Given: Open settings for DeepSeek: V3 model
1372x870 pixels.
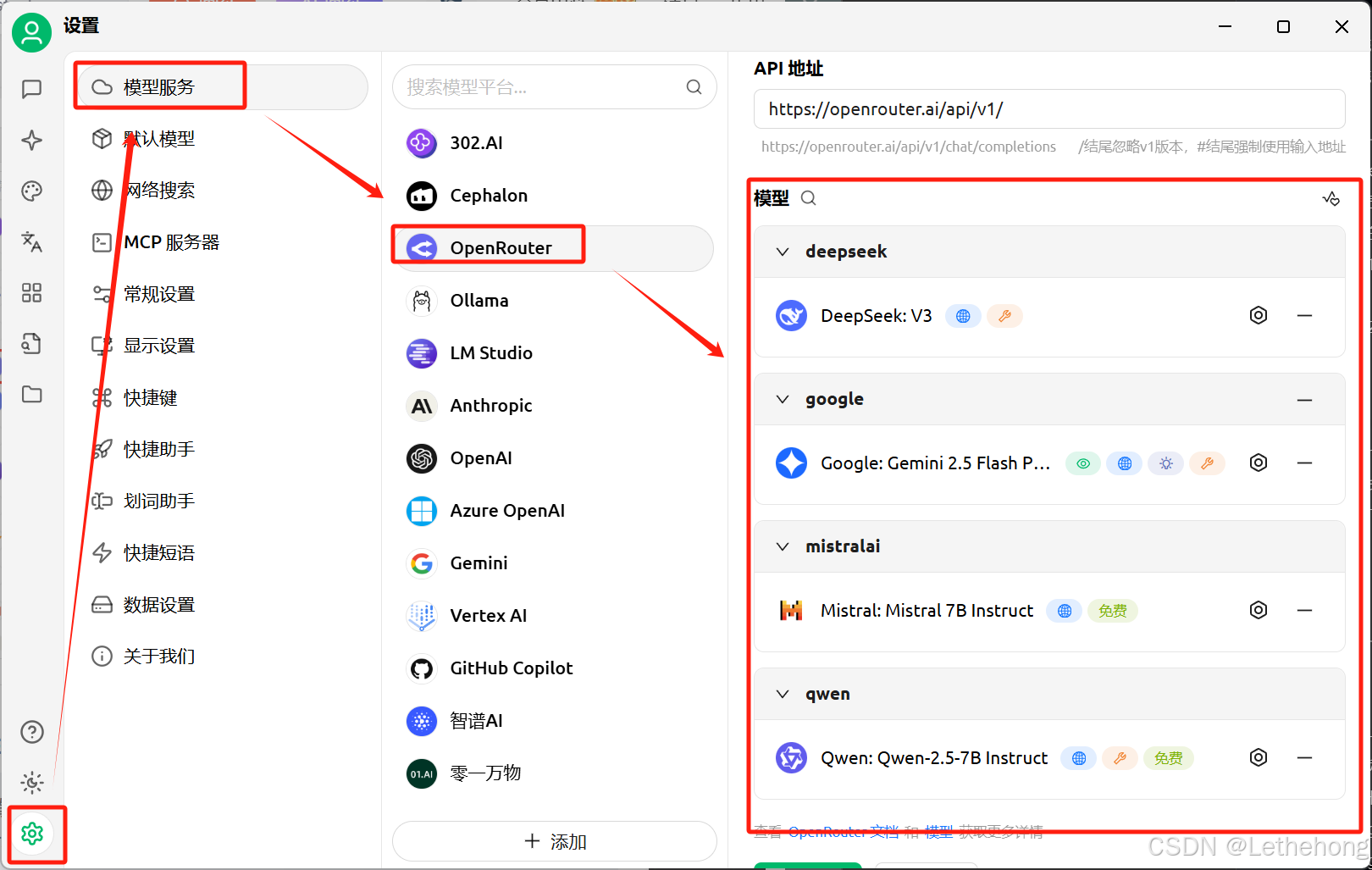Looking at the screenshot, I should point(1259,315).
